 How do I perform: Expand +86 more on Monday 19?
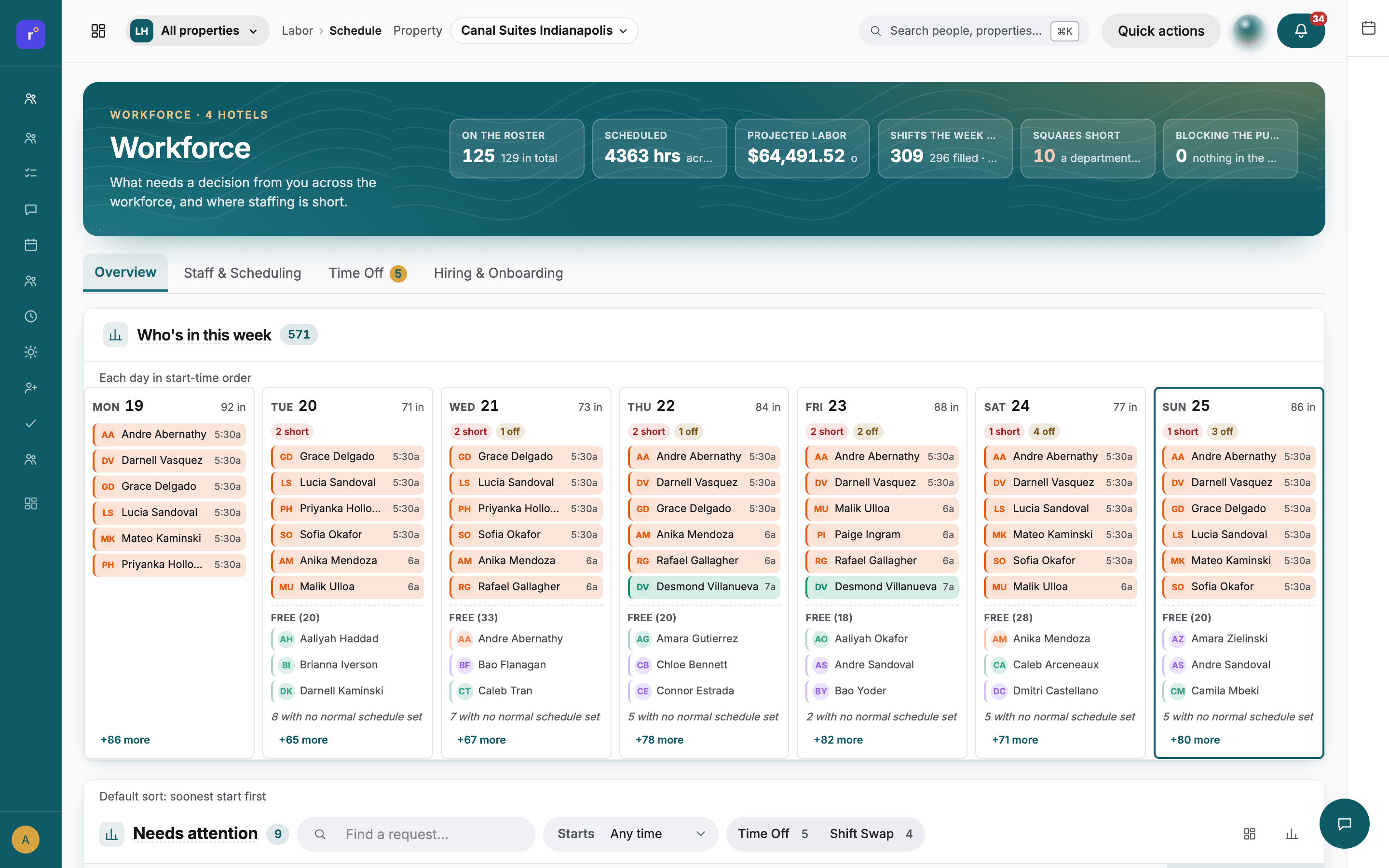[x=125, y=740]
